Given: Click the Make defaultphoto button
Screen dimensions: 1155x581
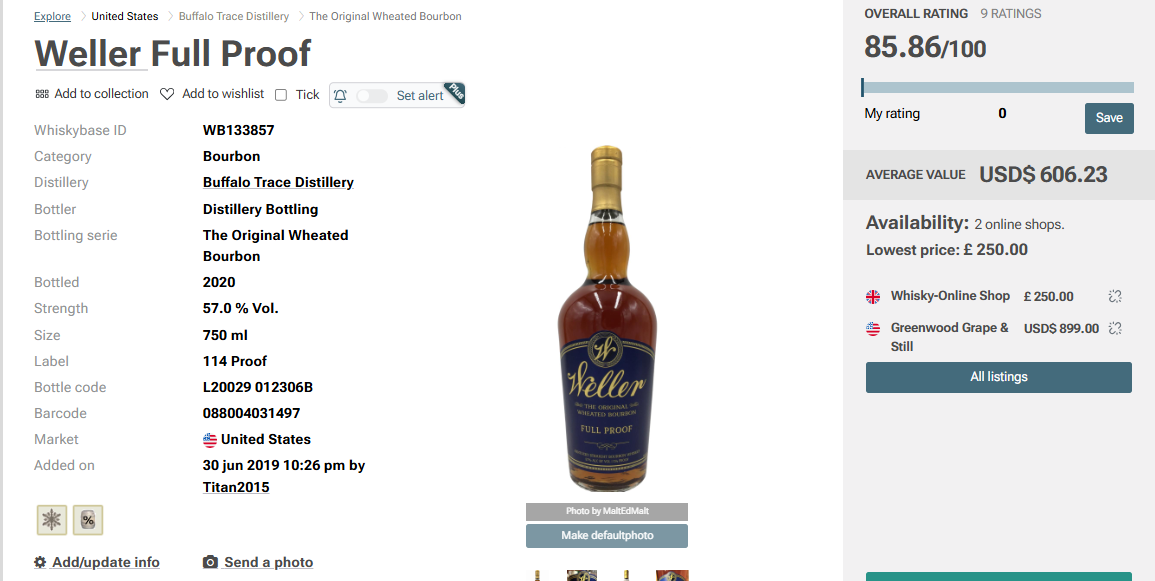Looking at the screenshot, I should point(607,535).
